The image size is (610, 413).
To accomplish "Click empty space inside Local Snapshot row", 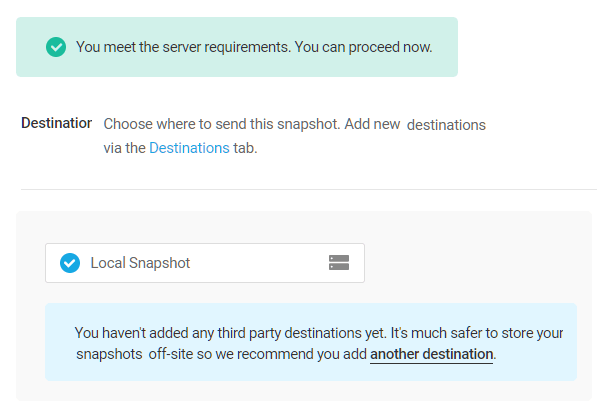I will click(260, 263).
